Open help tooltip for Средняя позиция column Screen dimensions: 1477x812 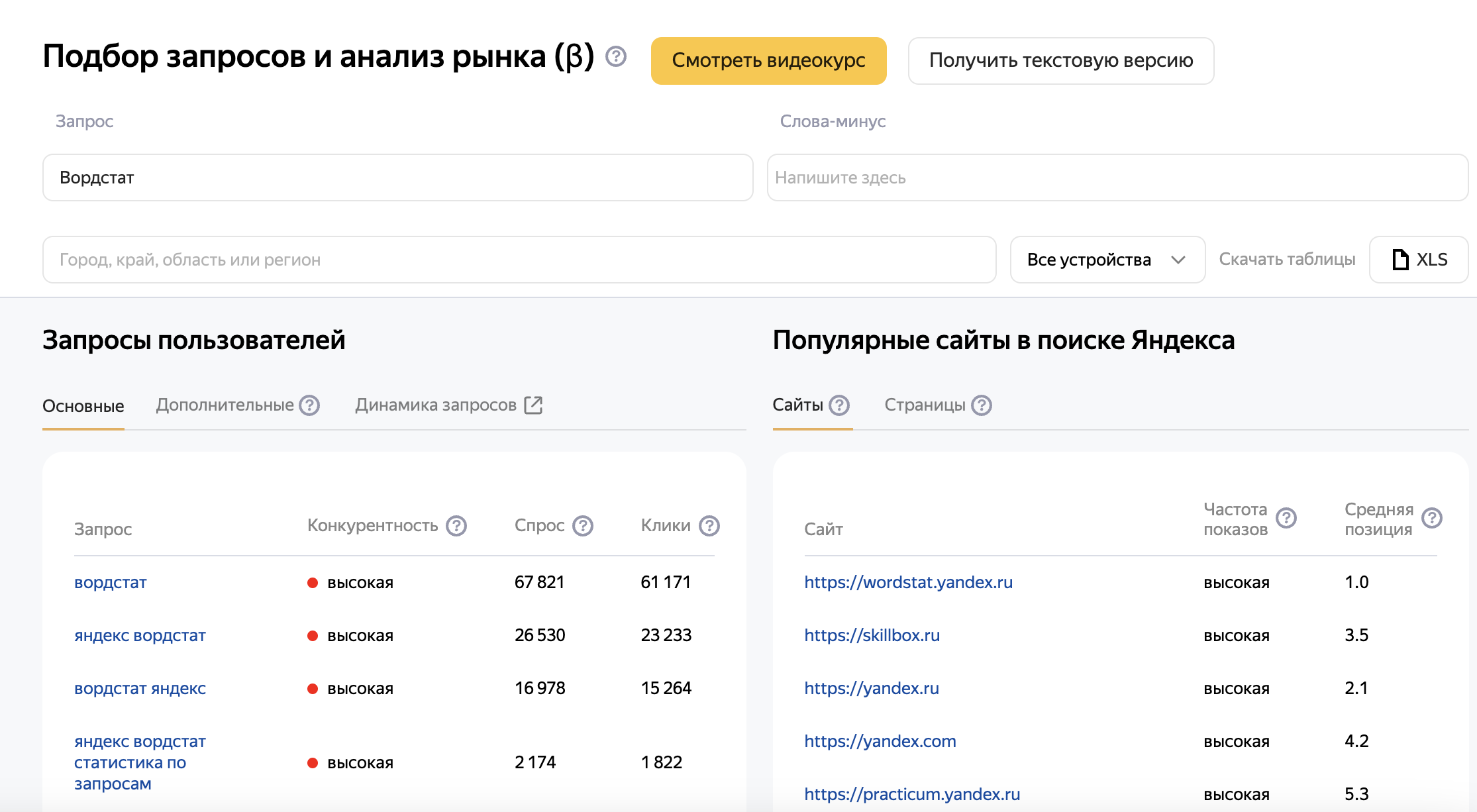(x=1432, y=518)
